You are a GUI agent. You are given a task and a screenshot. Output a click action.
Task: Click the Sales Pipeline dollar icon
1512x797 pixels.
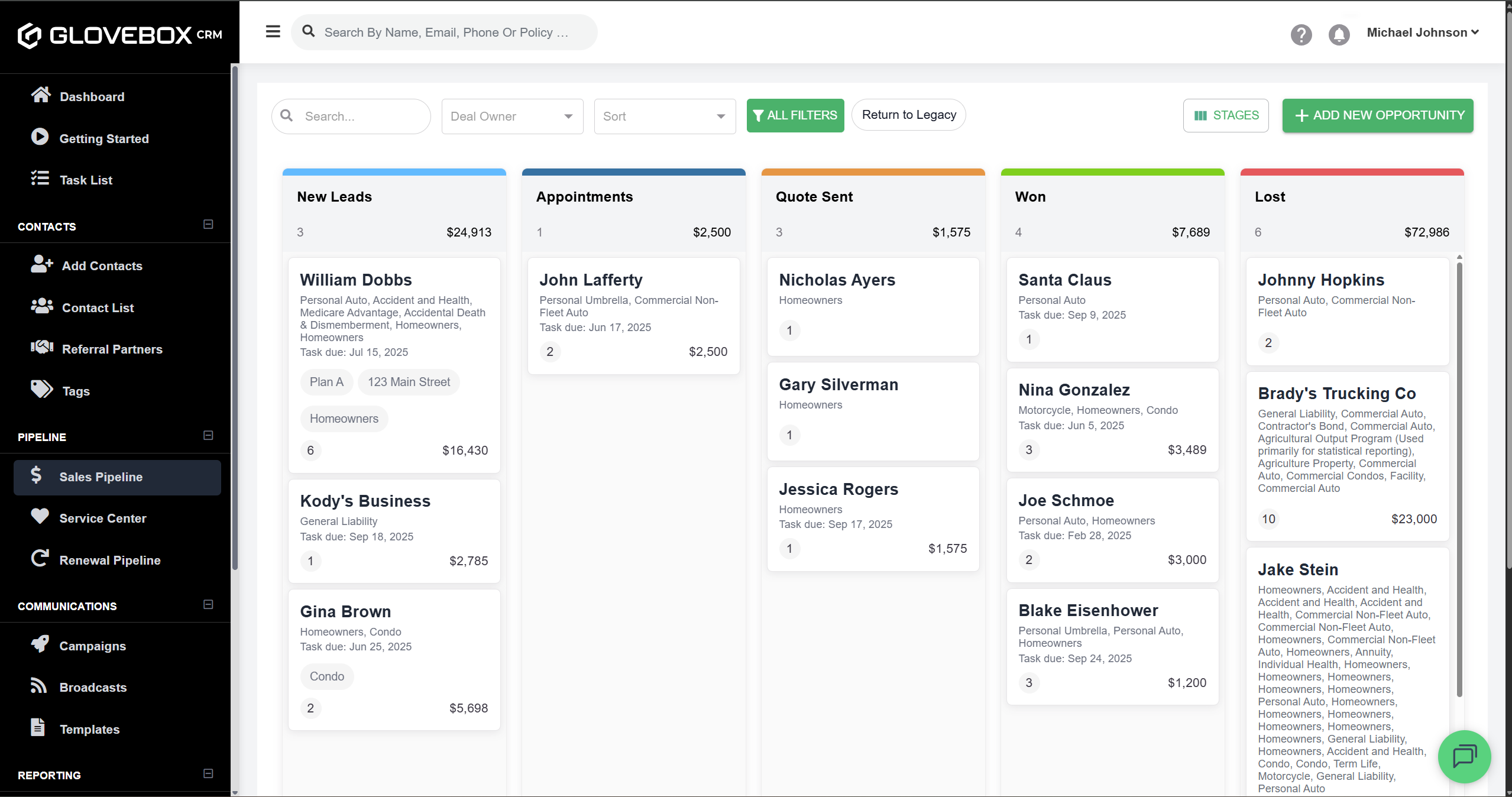coord(36,475)
